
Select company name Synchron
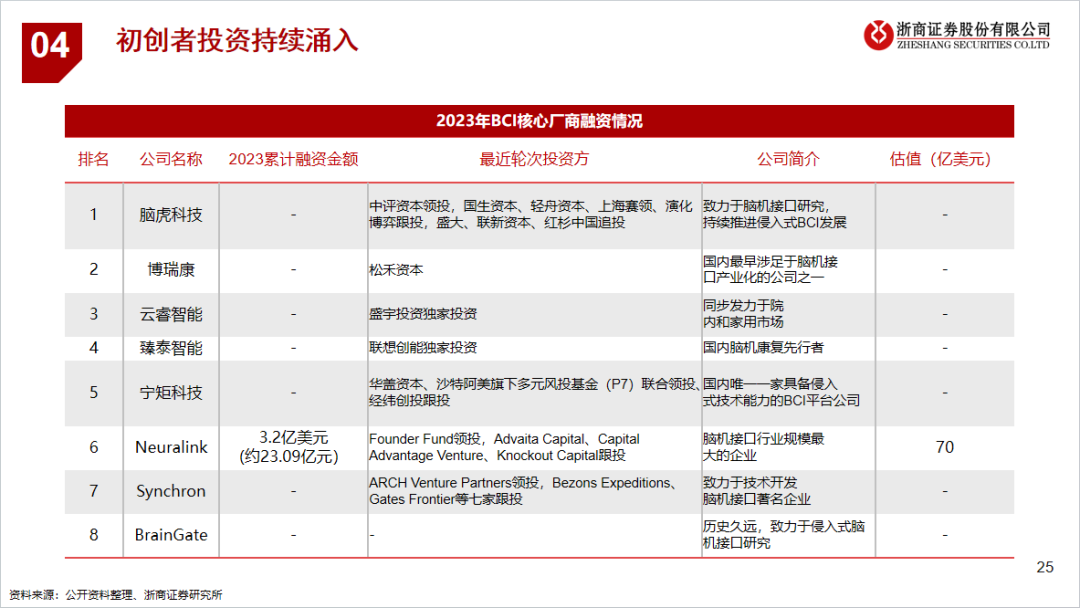point(171,492)
